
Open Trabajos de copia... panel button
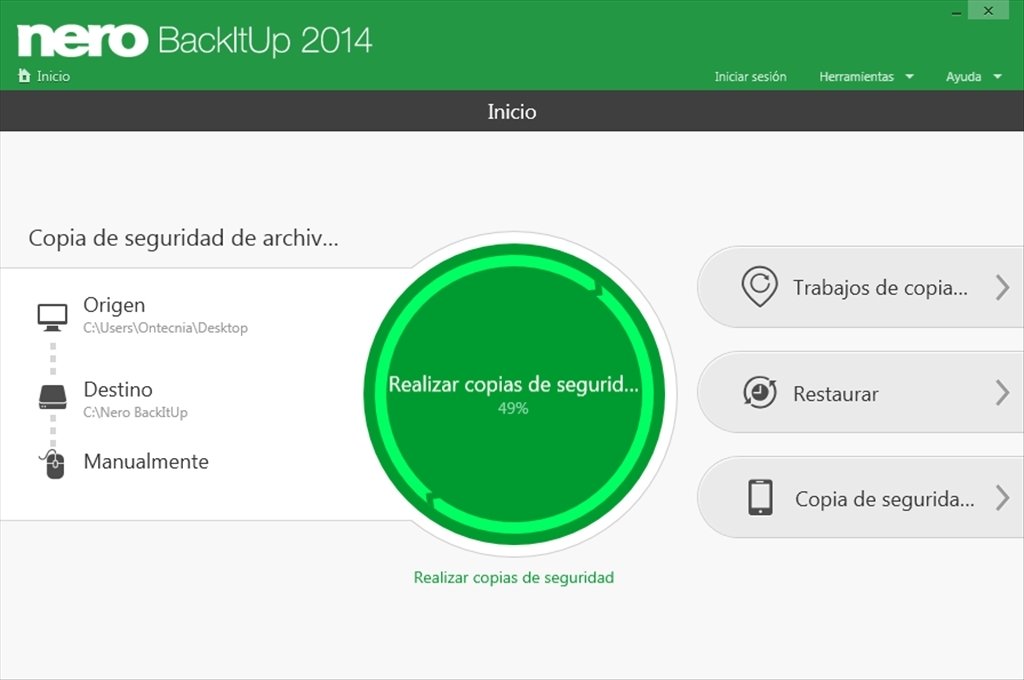[861, 287]
